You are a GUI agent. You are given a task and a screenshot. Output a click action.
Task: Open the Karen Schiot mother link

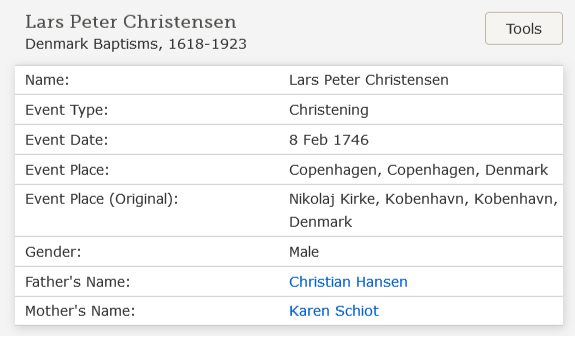pyautogui.click(x=334, y=311)
